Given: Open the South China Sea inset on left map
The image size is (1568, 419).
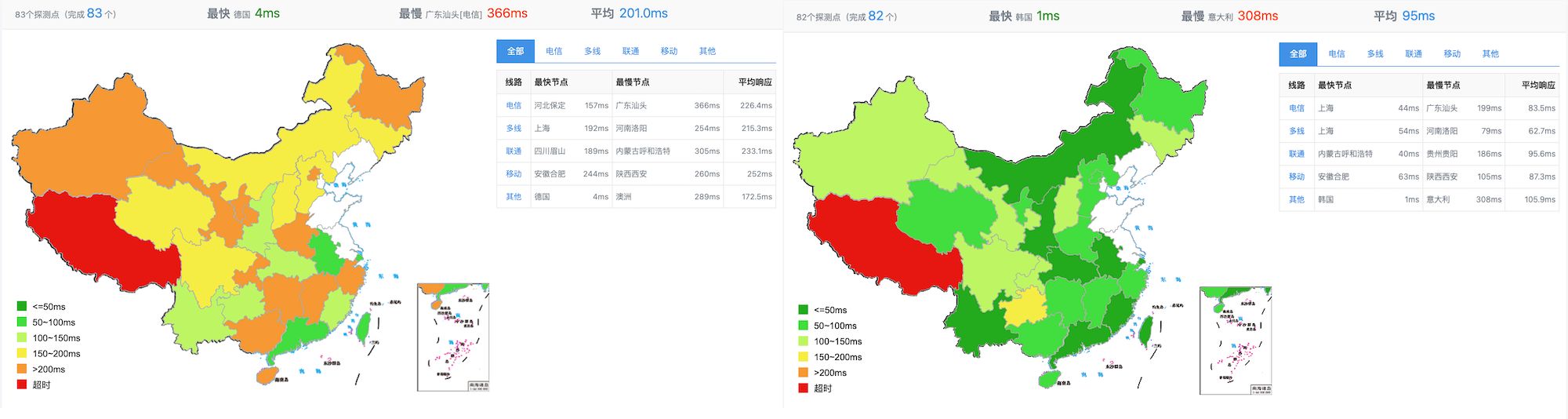Looking at the screenshot, I should pyautogui.click(x=453, y=337).
